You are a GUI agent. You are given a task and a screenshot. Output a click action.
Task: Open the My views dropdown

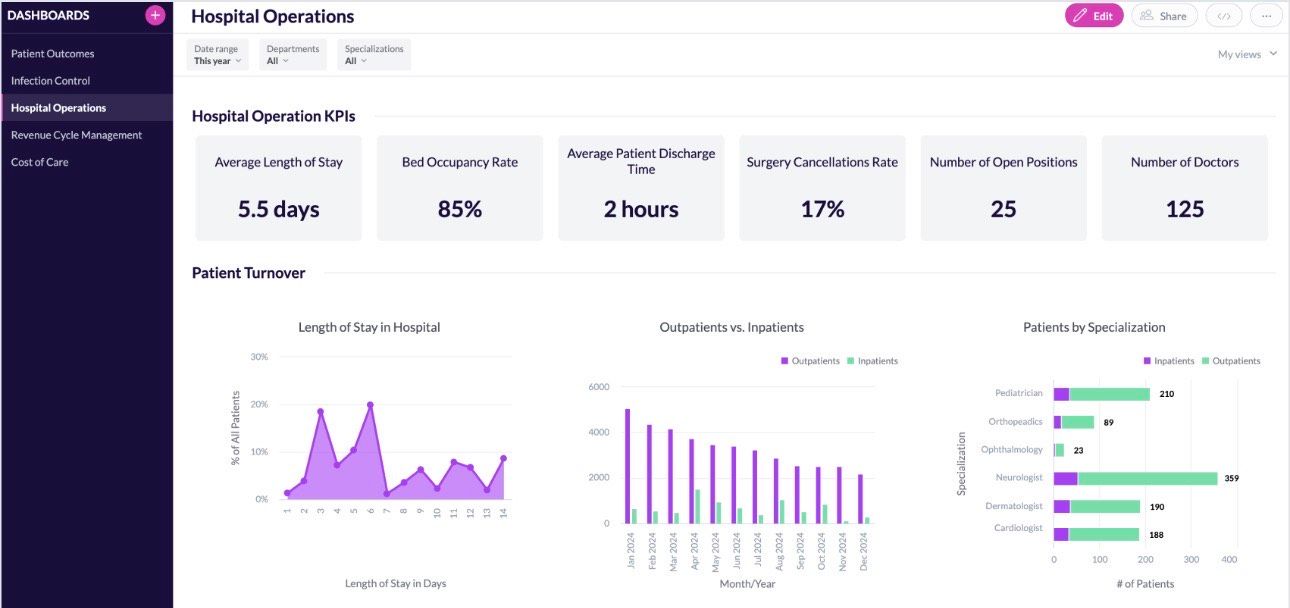[1247, 54]
